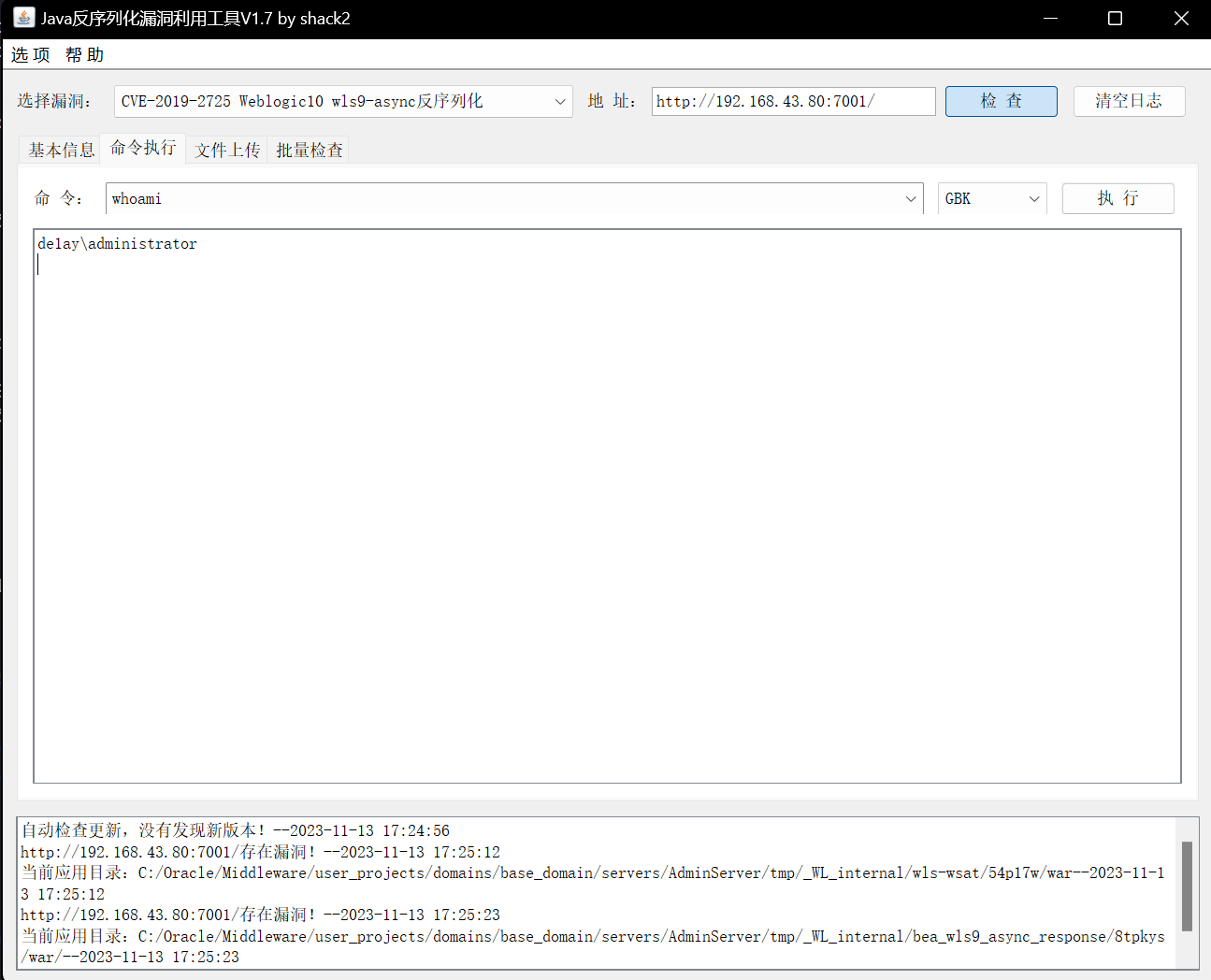1211x980 pixels.
Task: Click the 检查 button
Action: coord(1001,101)
